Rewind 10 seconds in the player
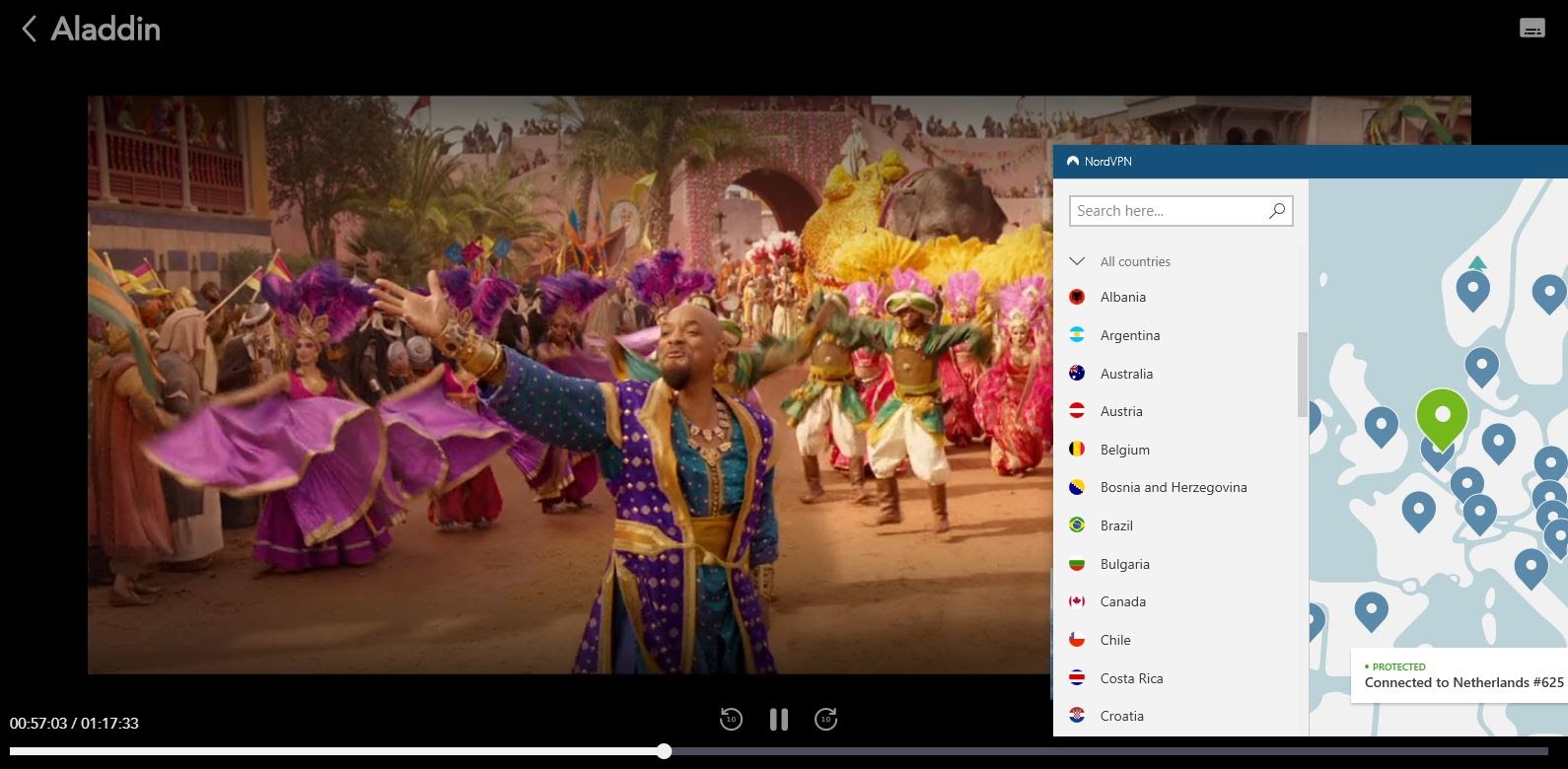 pos(731,720)
